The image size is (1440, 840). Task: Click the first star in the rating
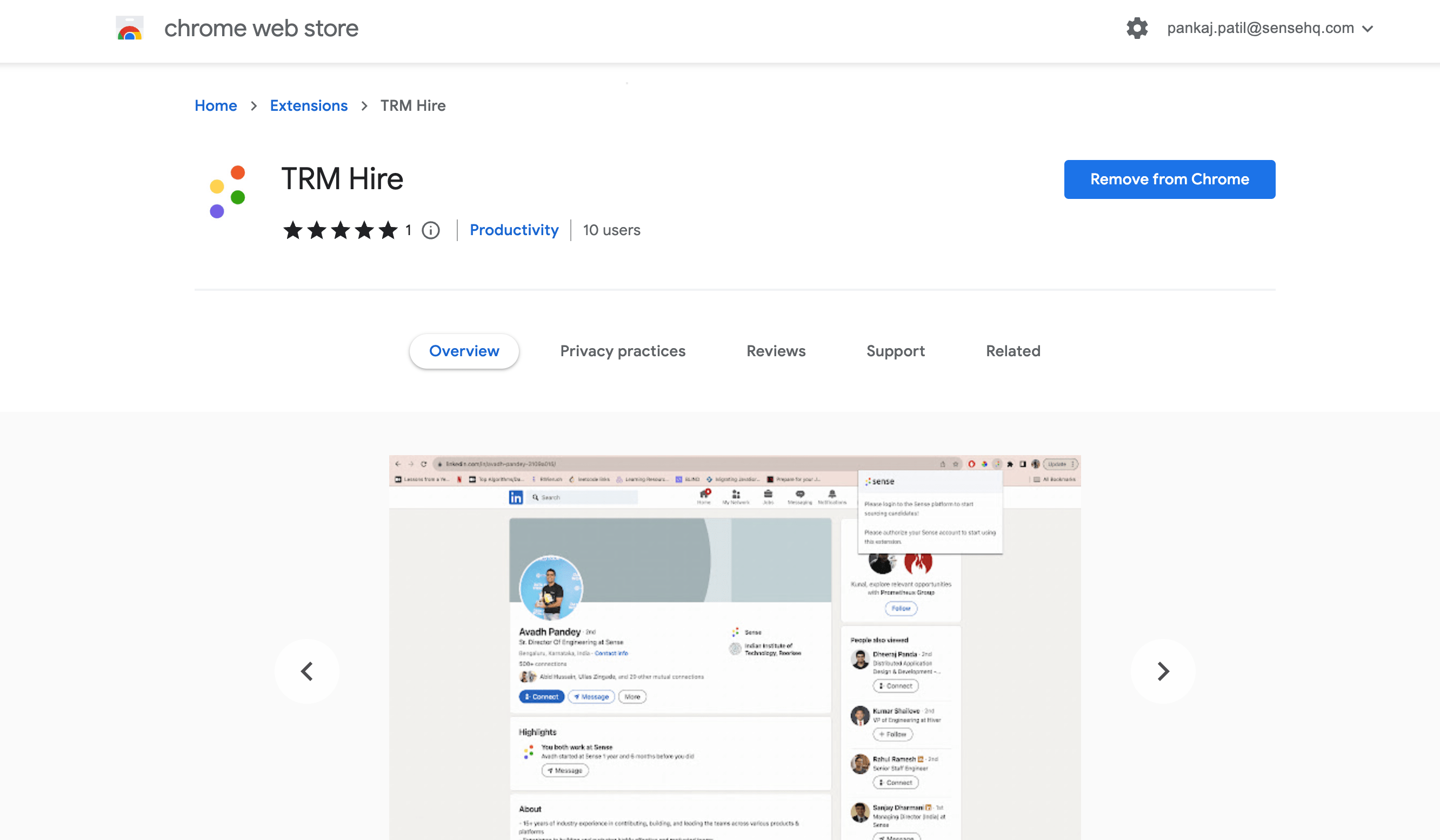pyautogui.click(x=292, y=230)
